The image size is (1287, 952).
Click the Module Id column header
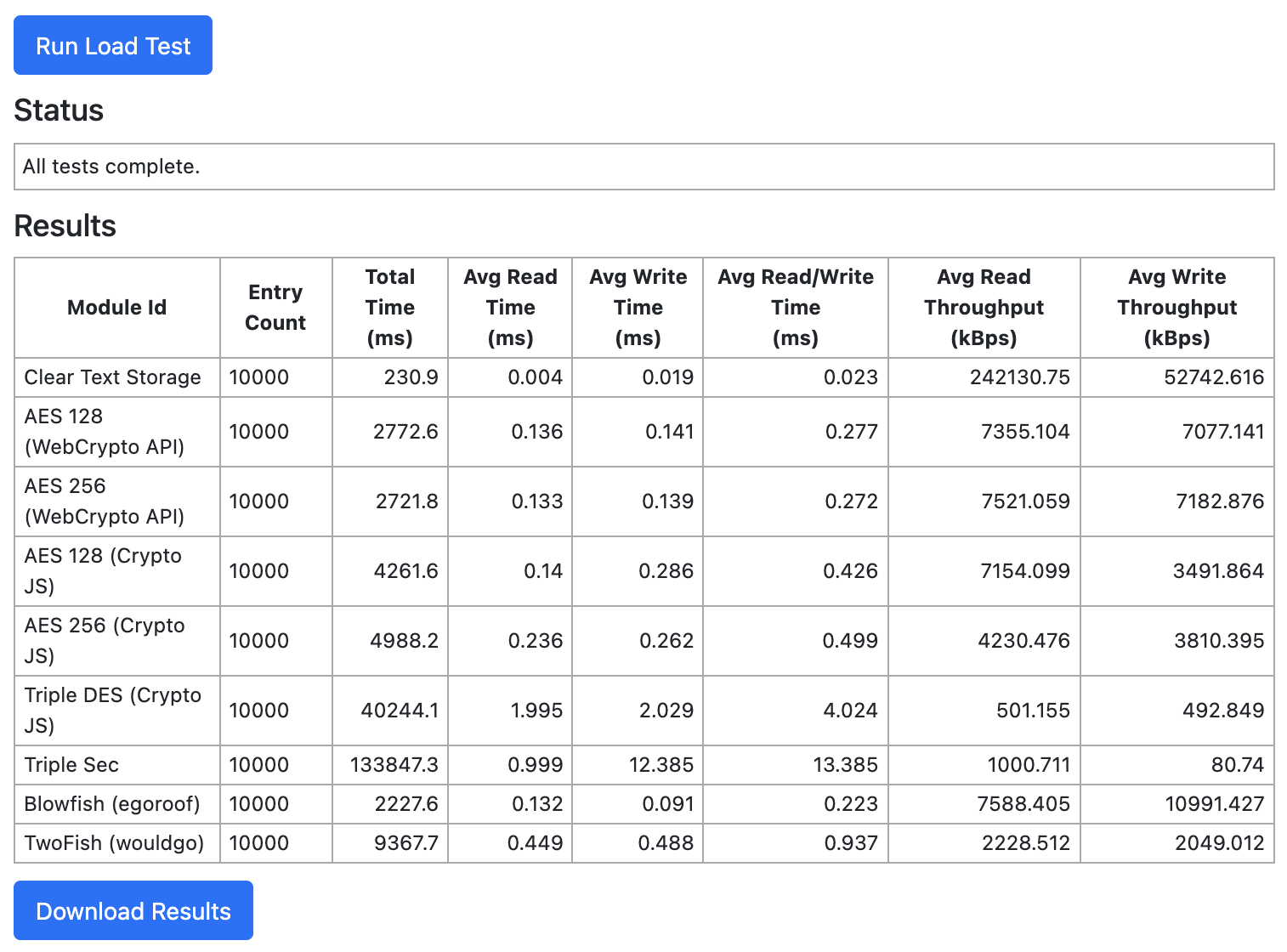[x=117, y=308]
